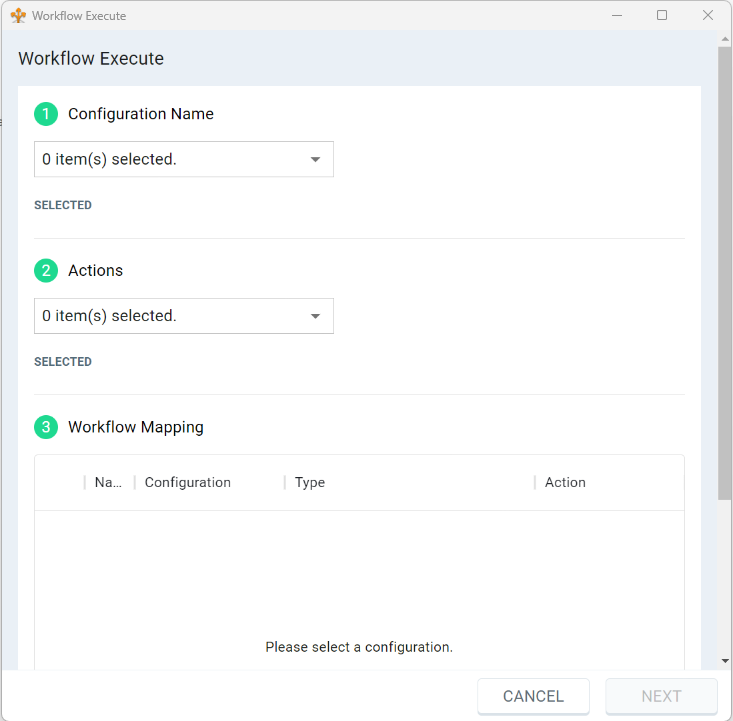Close the Workflow Execute window

click(x=708, y=16)
